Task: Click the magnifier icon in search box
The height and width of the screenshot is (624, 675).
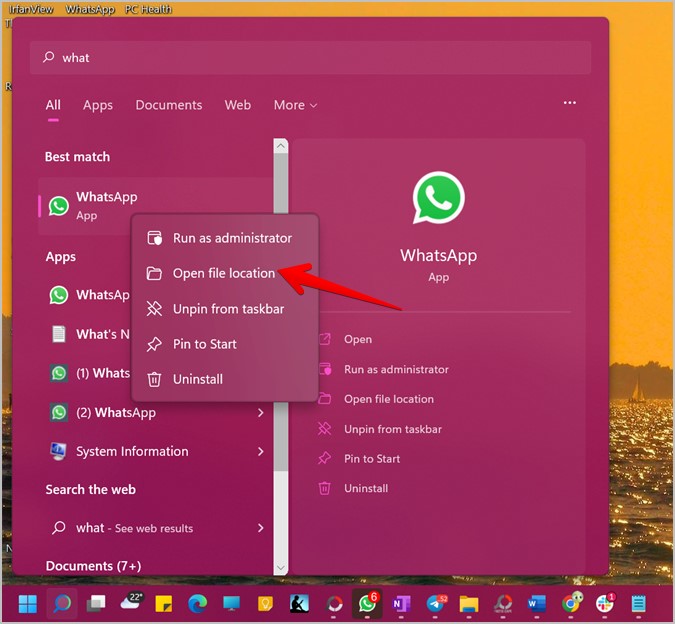Action: (x=49, y=57)
